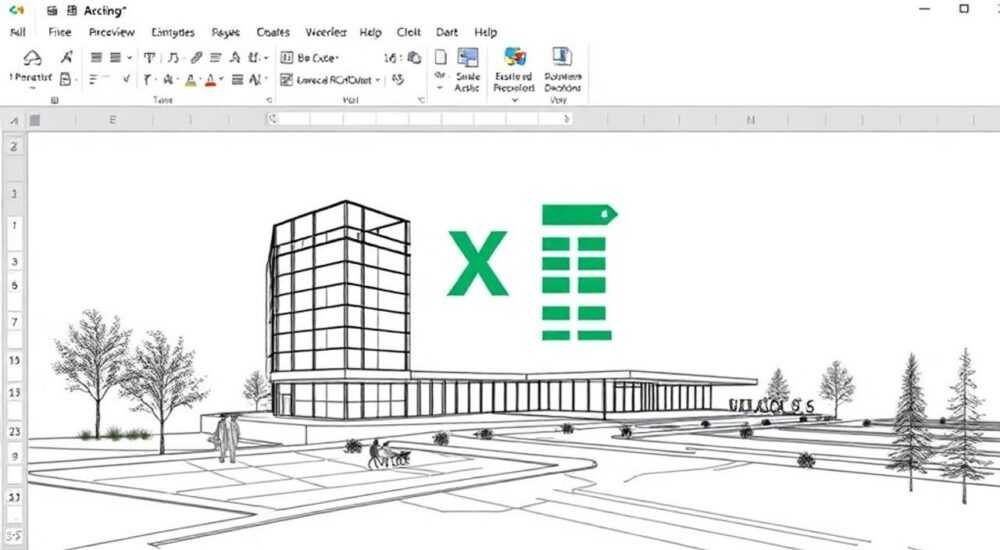Open the dropdown arrow next to the U icon

click(x=265, y=58)
